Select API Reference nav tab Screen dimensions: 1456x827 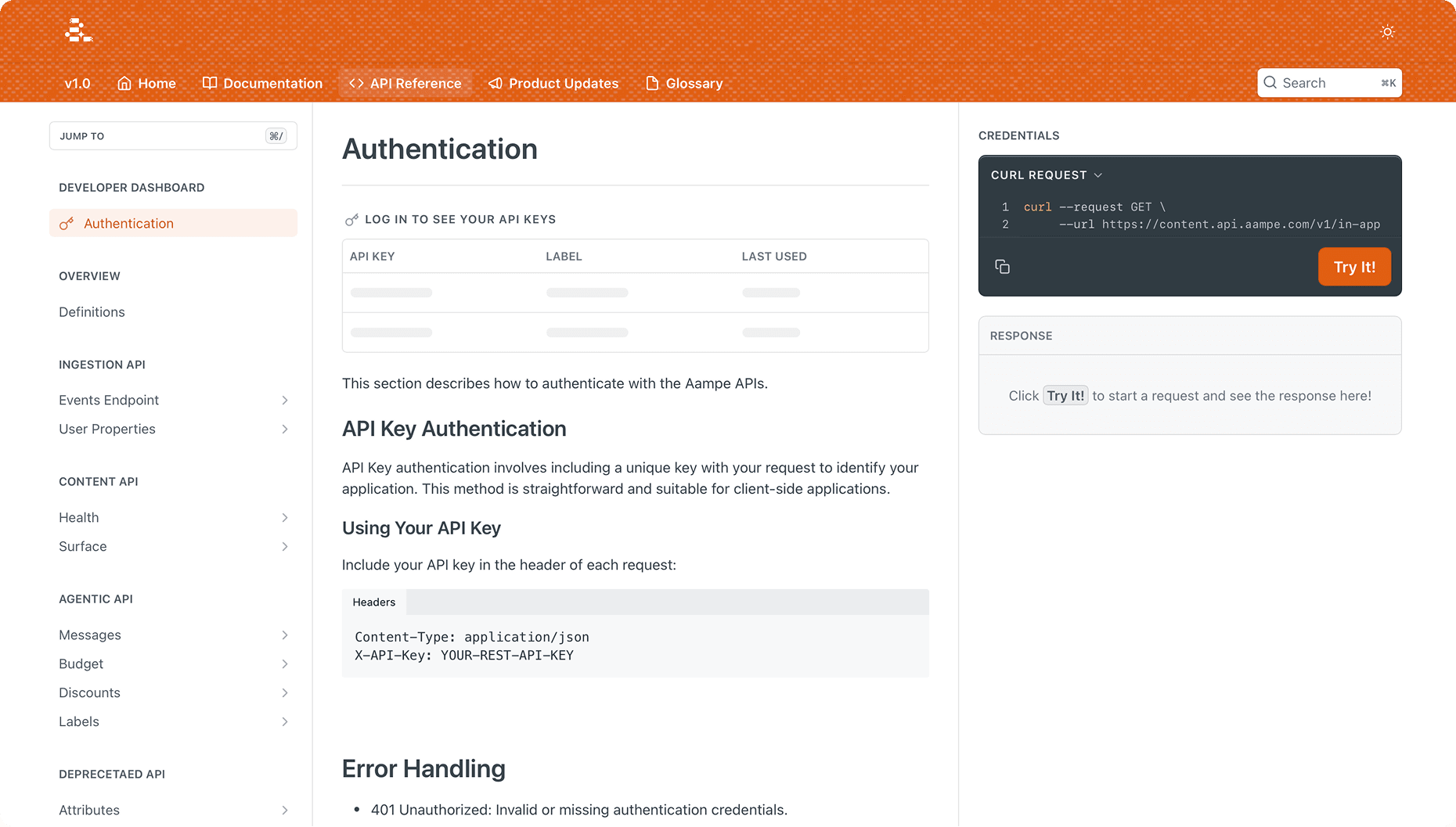click(x=405, y=83)
